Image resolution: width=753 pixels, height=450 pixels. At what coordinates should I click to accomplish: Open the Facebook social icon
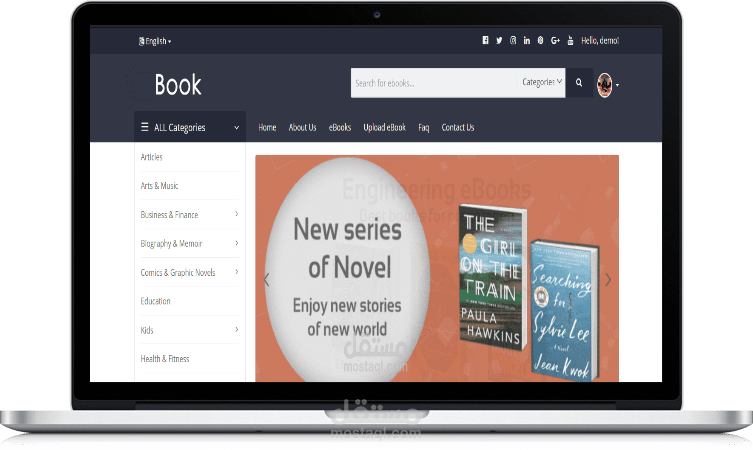tap(486, 40)
